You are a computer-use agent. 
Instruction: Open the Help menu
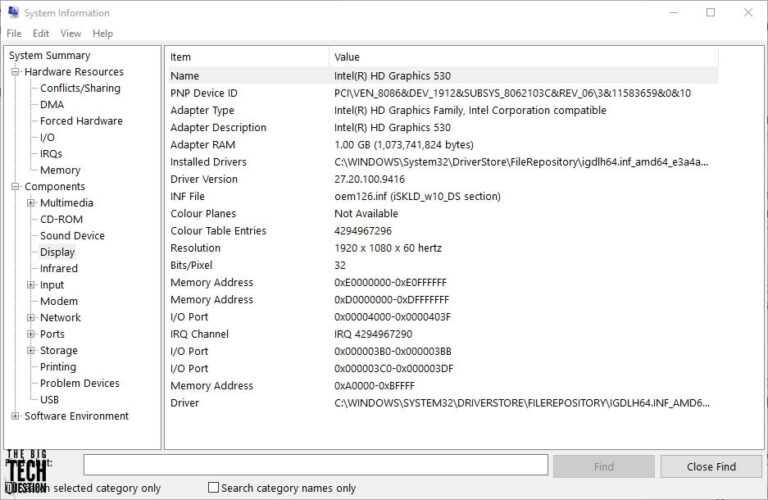(102, 33)
